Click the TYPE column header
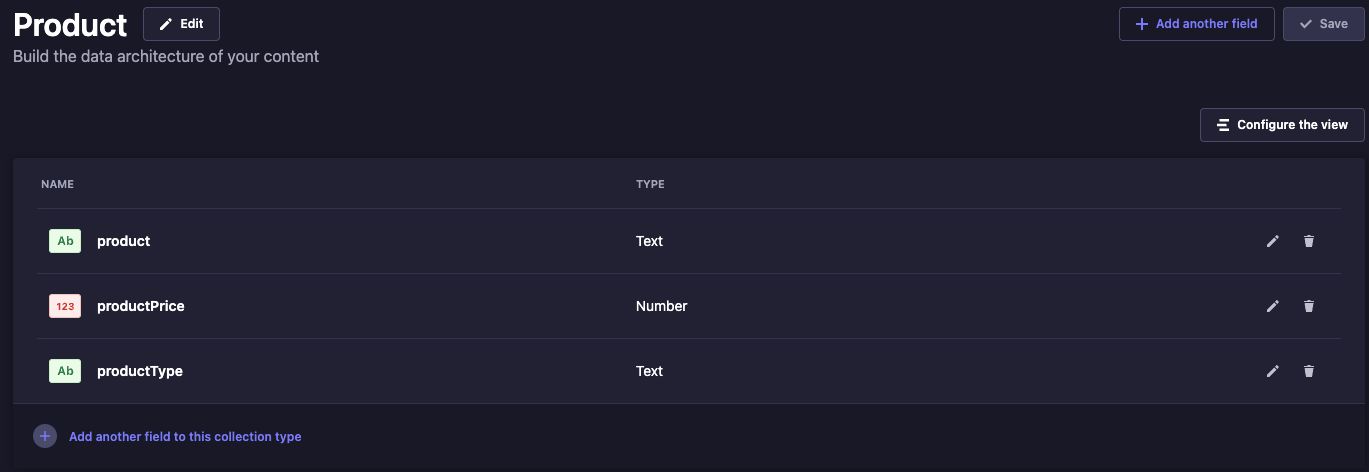This screenshot has height=472, width=1369. [x=650, y=184]
